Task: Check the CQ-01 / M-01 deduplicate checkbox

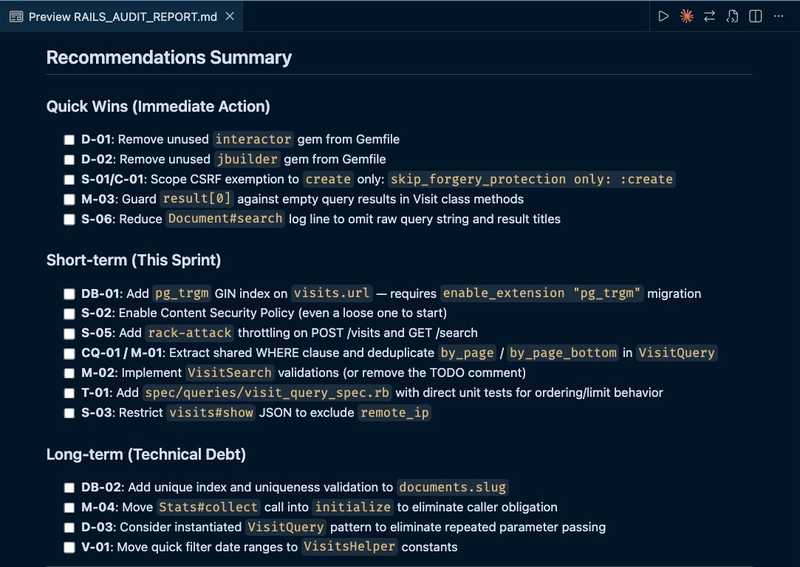Action: [69, 353]
